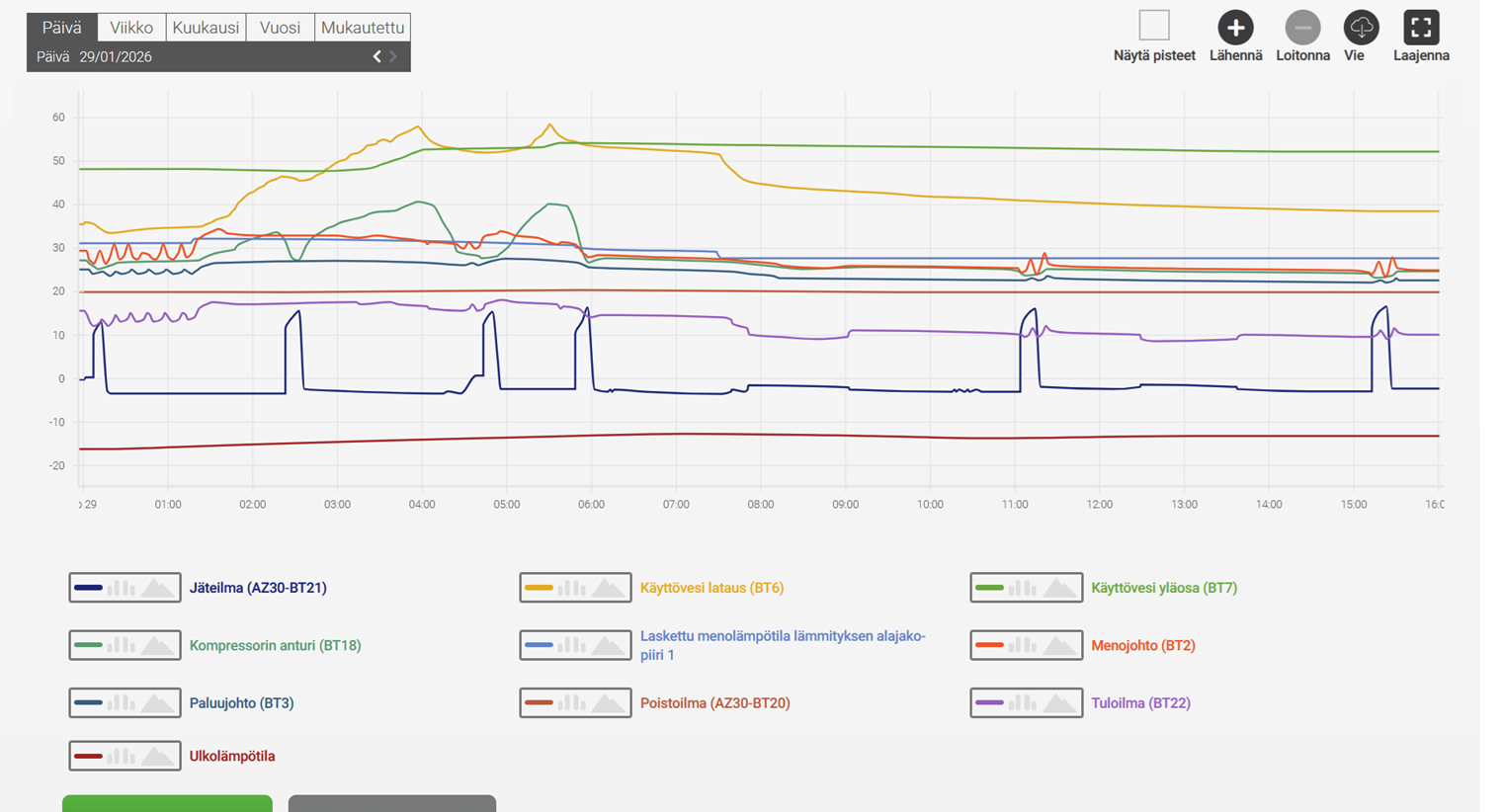Click the date field 29/01/2026
This screenshot has height=812, width=1503.
click(x=116, y=56)
